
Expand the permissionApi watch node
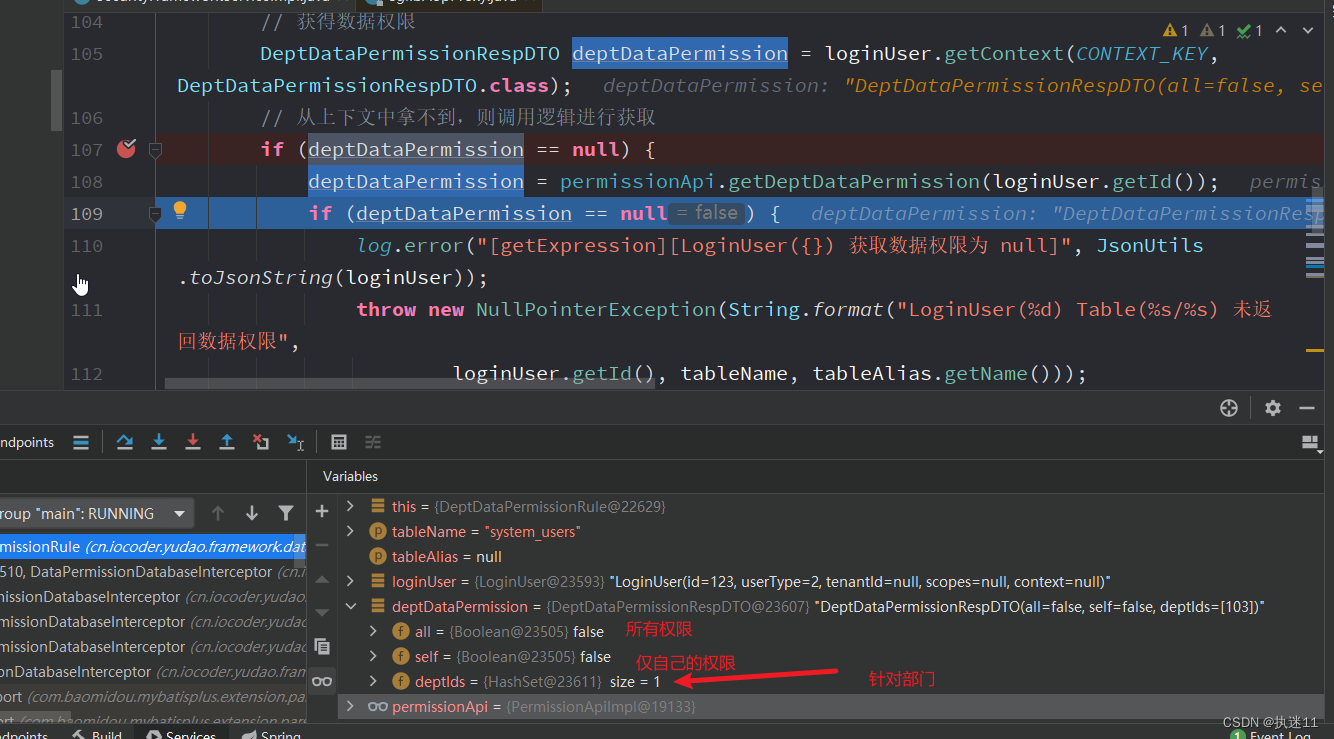pos(350,706)
